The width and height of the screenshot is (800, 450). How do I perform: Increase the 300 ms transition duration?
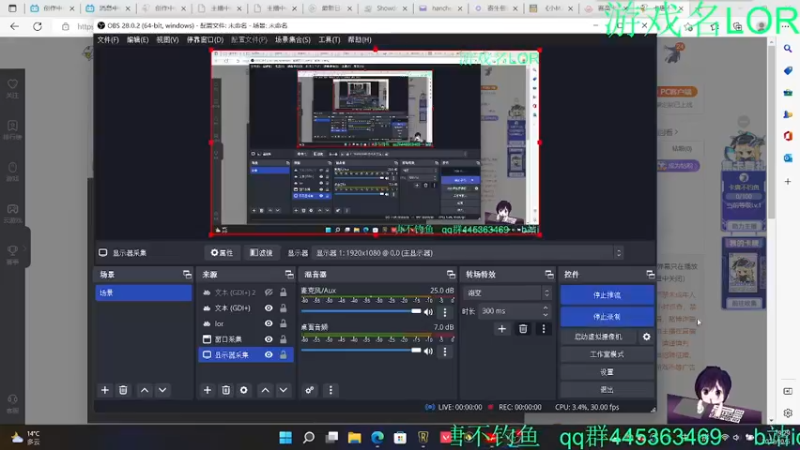(545, 308)
